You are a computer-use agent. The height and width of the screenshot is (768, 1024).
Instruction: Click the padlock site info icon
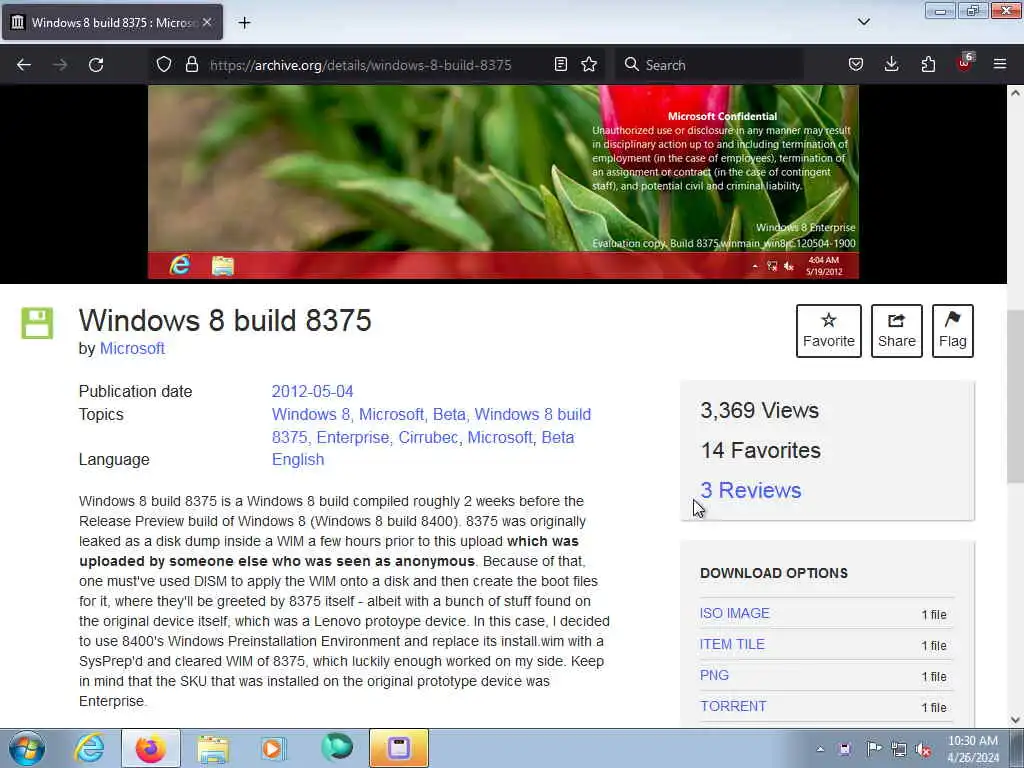(191, 64)
